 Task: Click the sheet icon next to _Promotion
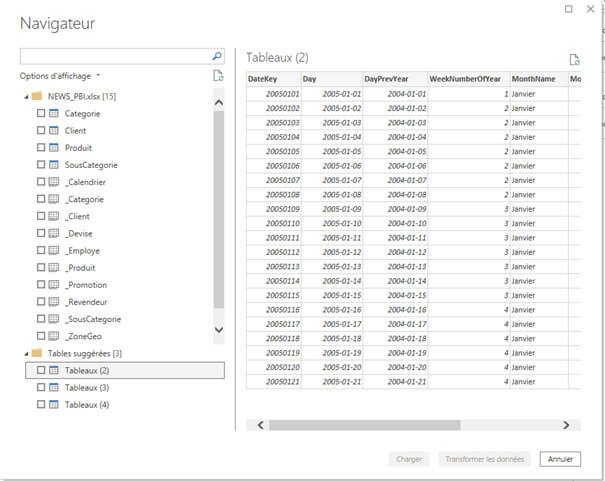click(54, 285)
